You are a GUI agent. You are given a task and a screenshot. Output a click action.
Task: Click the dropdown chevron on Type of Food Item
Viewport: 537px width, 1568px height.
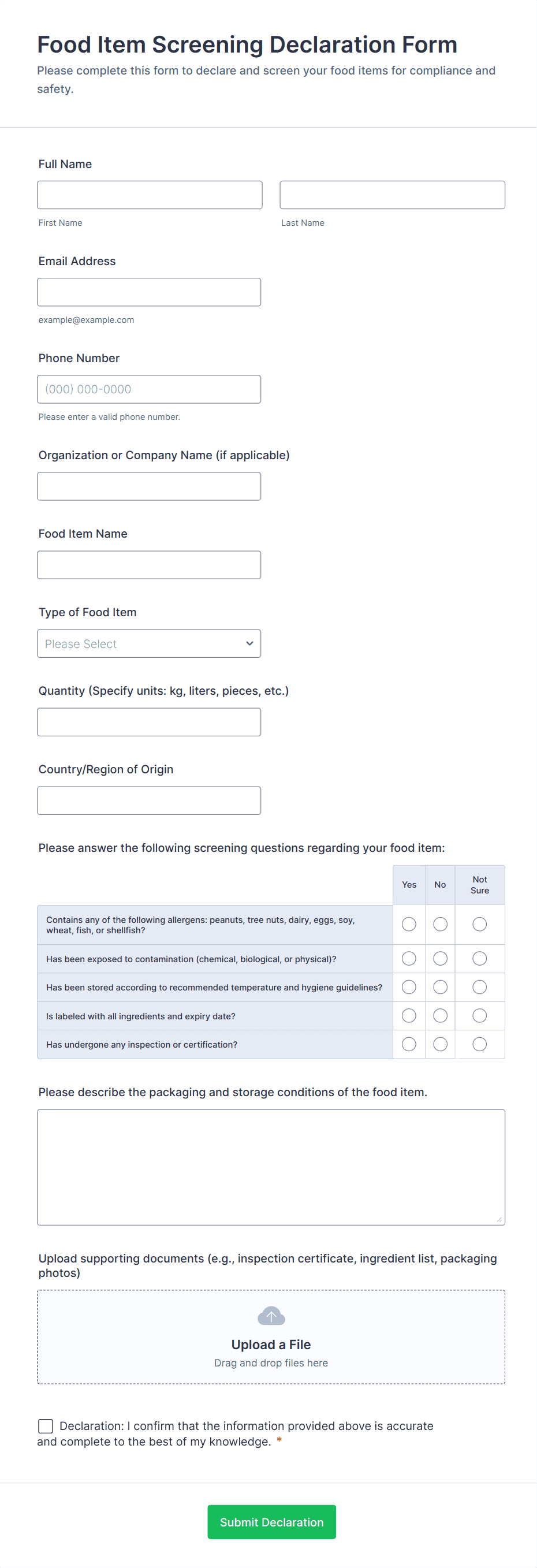(249, 643)
